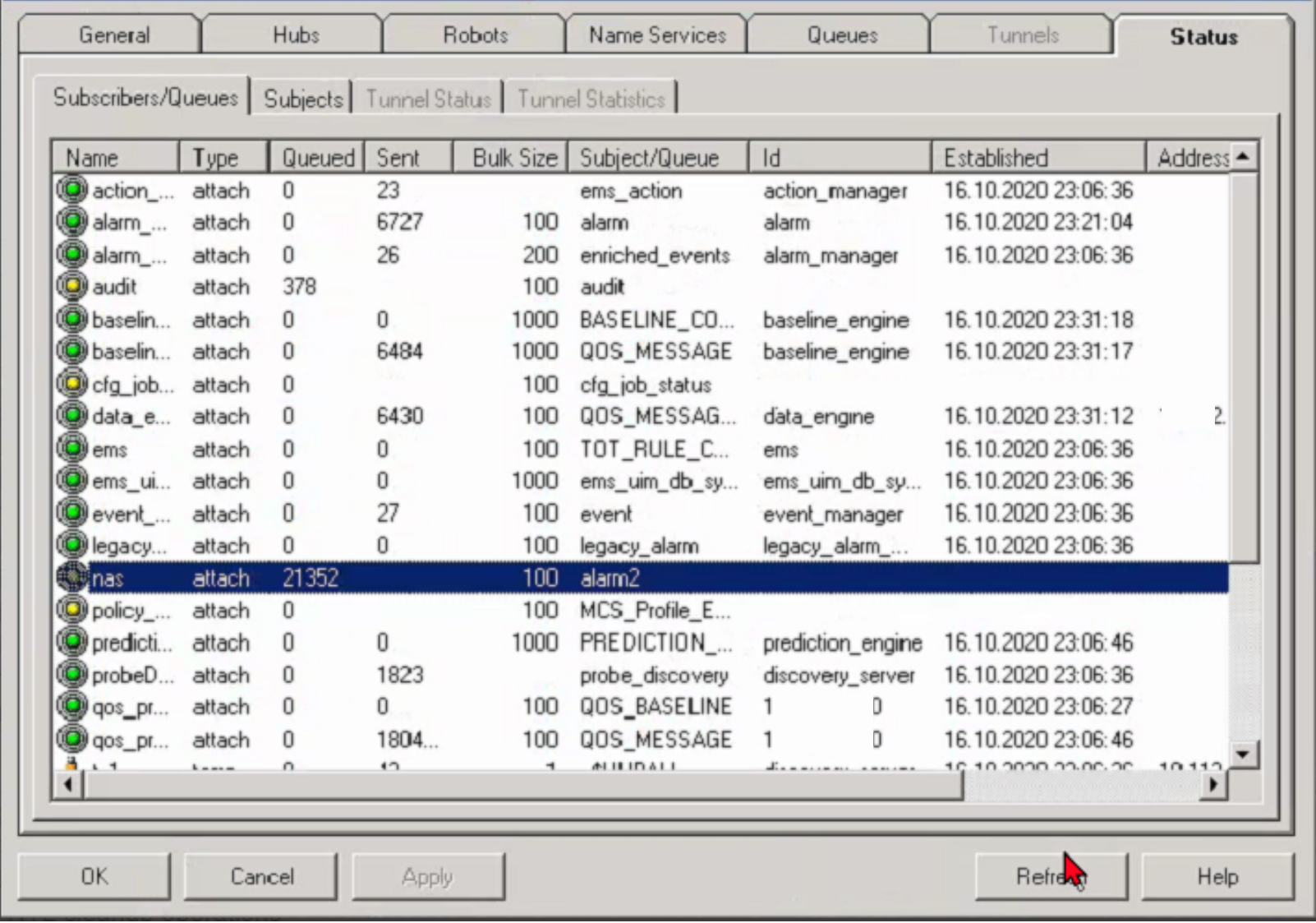
Task: Confirm with the OK button
Action: point(94,877)
